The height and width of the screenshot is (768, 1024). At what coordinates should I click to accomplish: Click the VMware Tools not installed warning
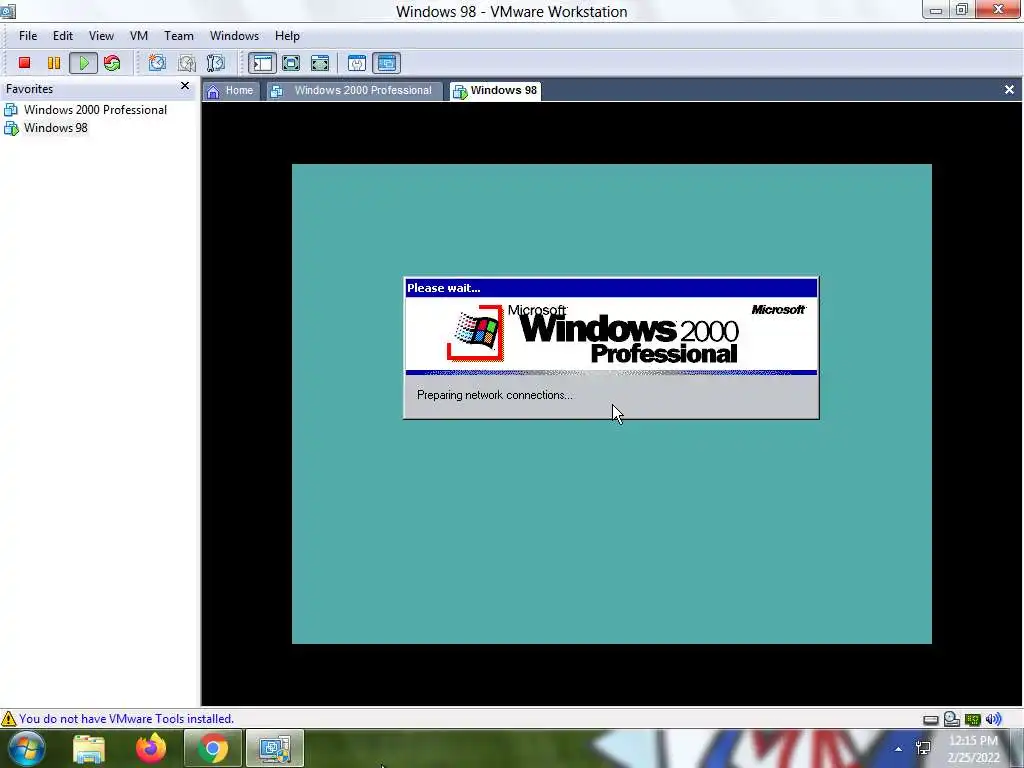pos(126,718)
